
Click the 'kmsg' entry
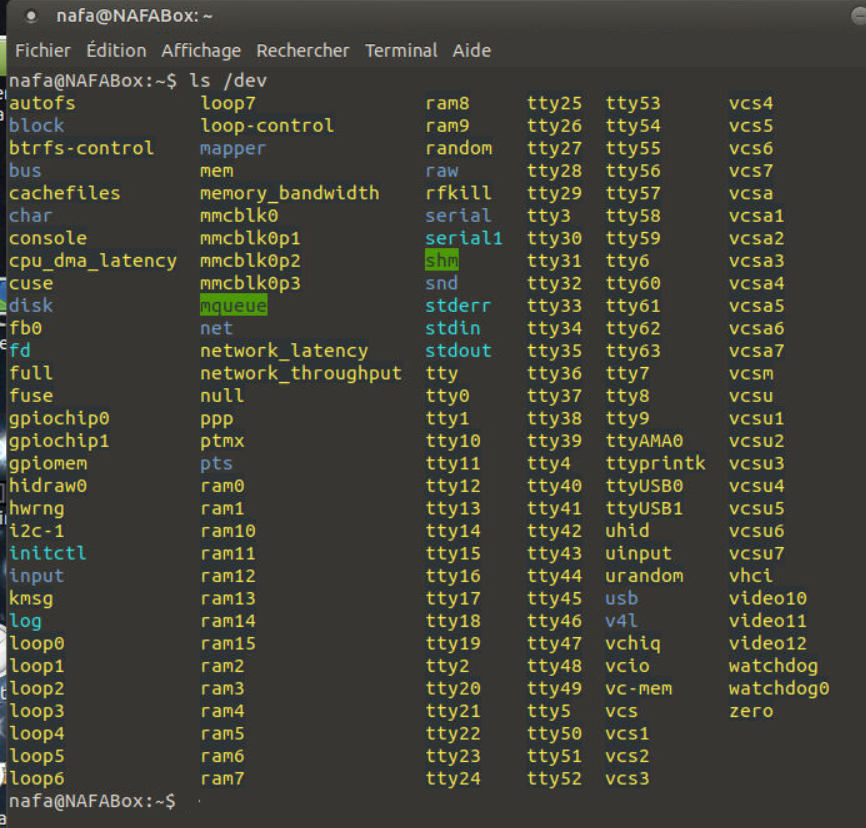pos(31,599)
